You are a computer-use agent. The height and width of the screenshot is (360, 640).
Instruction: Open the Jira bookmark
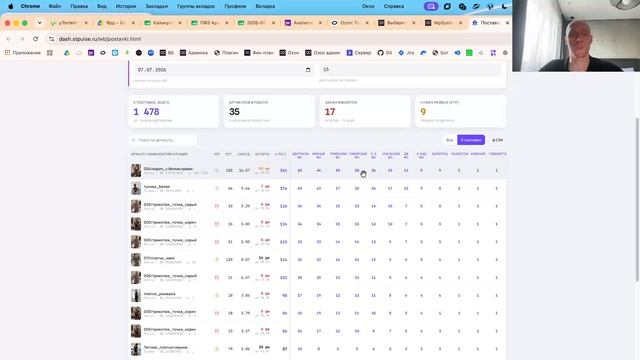(x=406, y=53)
